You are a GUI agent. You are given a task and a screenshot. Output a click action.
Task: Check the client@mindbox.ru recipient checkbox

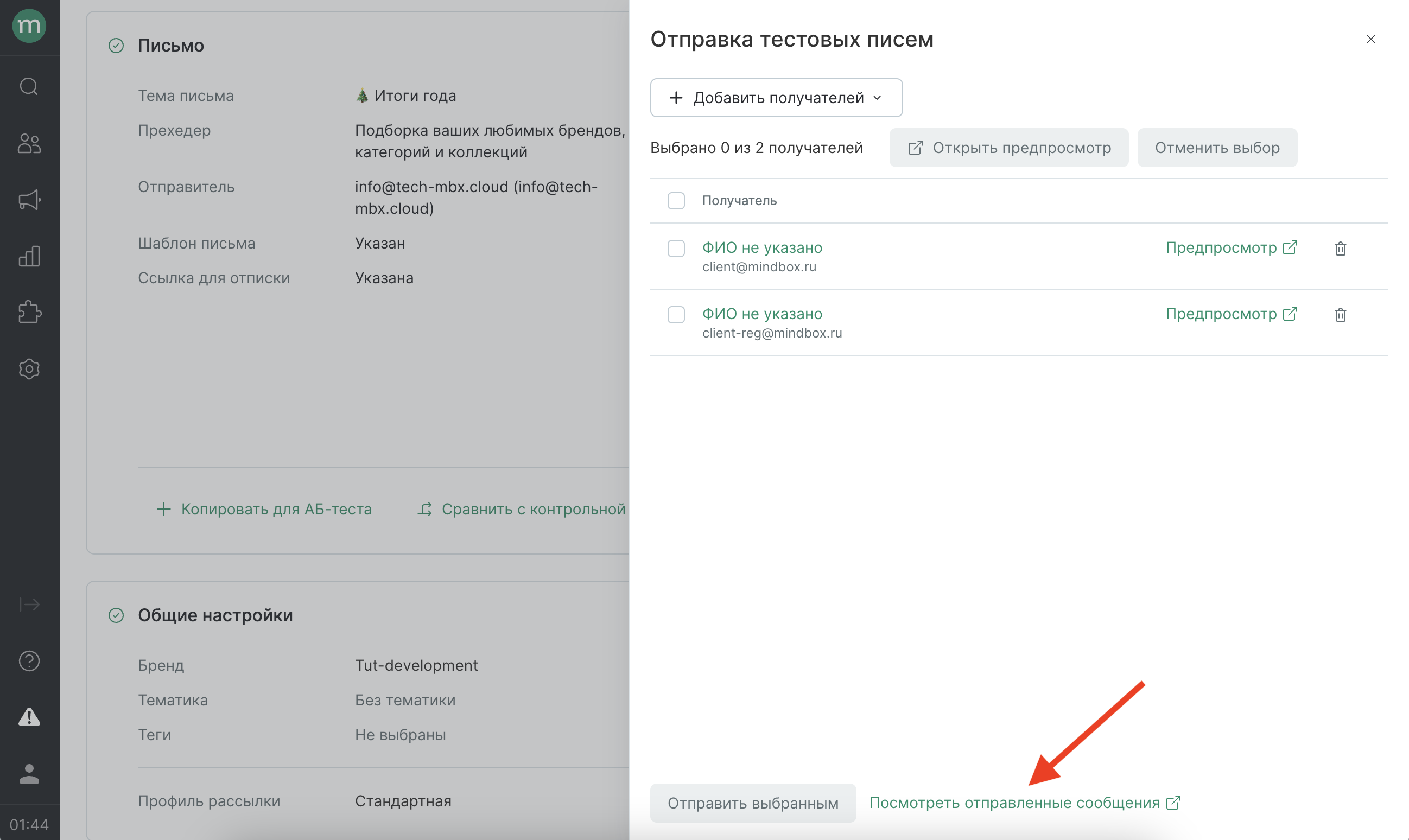(x=676, y=249)
